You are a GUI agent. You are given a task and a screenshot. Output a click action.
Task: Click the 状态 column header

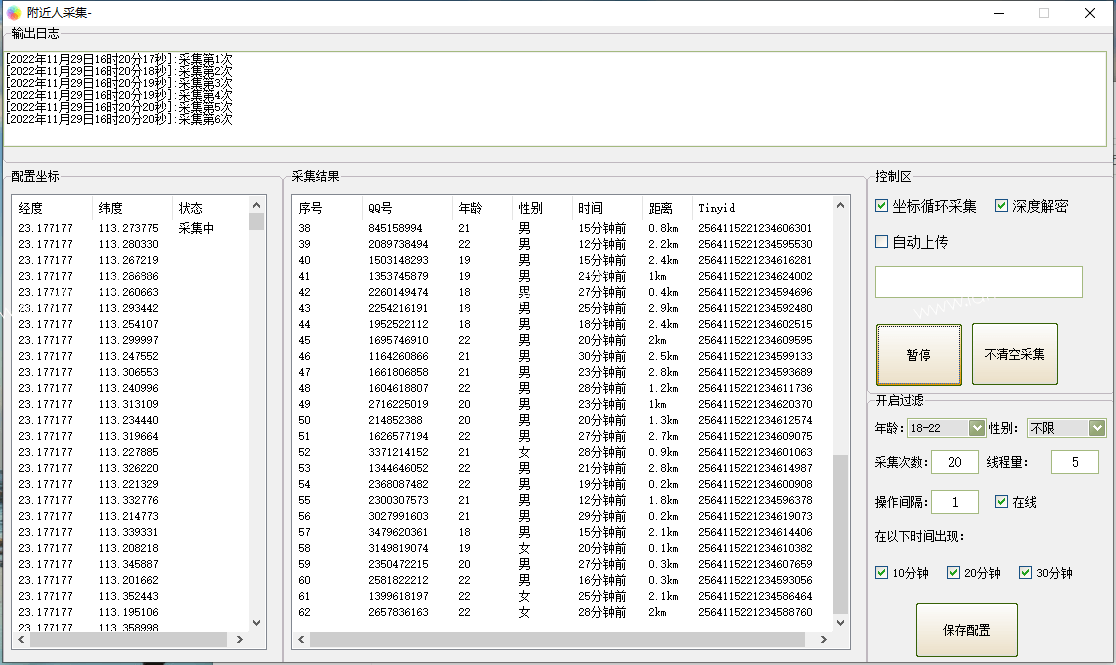pyautogui.click(x=211, y=208)
